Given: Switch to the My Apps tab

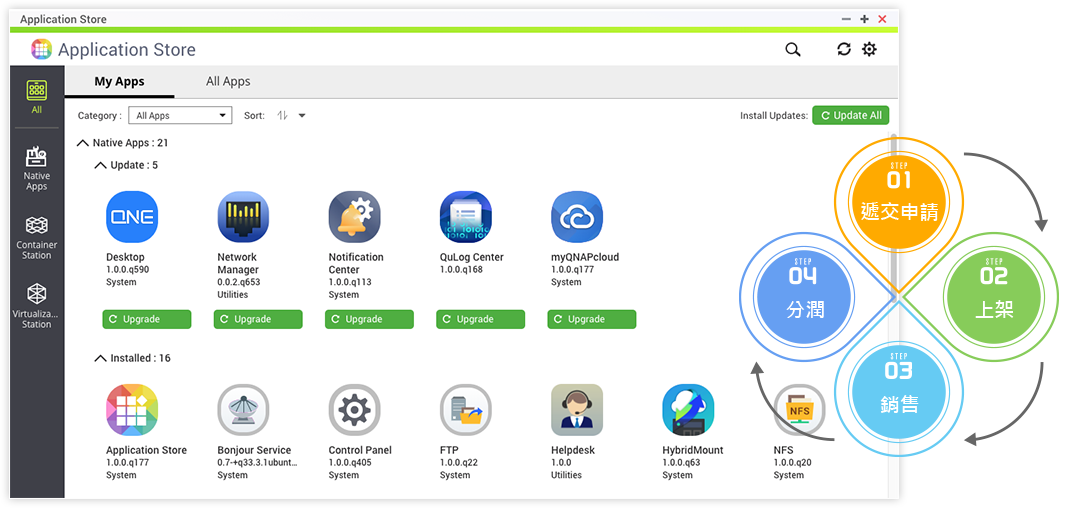Looking at the screenshot, I should 119,82.
